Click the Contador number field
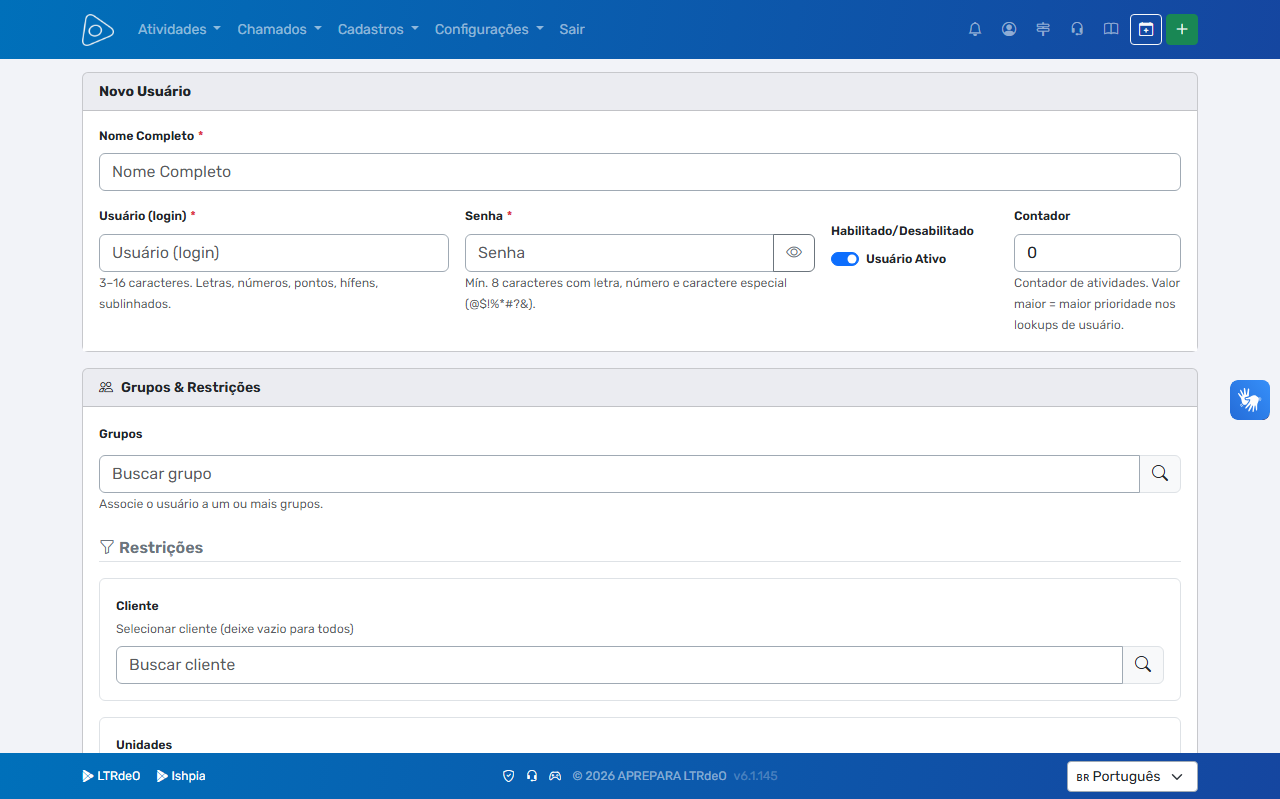This screenshot has height=799, width=1280. pyautogui.click(x=1097, y=253)
